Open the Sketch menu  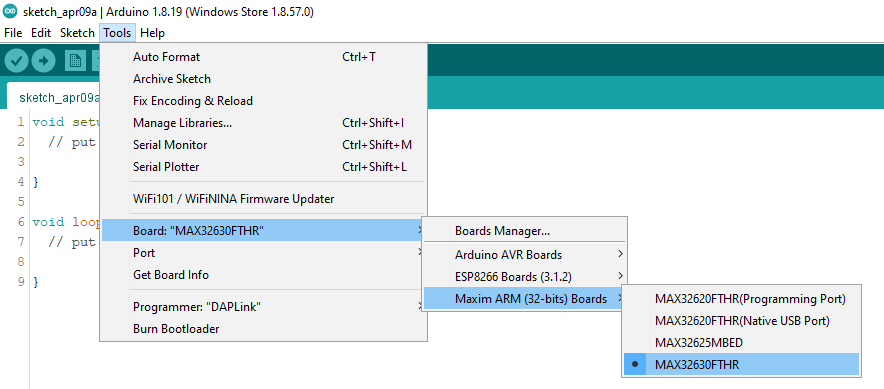(x=77, y=33)
